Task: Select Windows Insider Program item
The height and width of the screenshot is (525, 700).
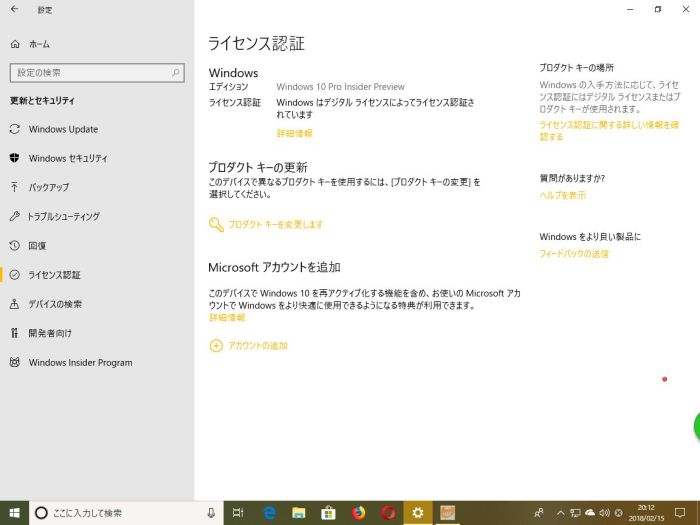Action: pos(80,363)
